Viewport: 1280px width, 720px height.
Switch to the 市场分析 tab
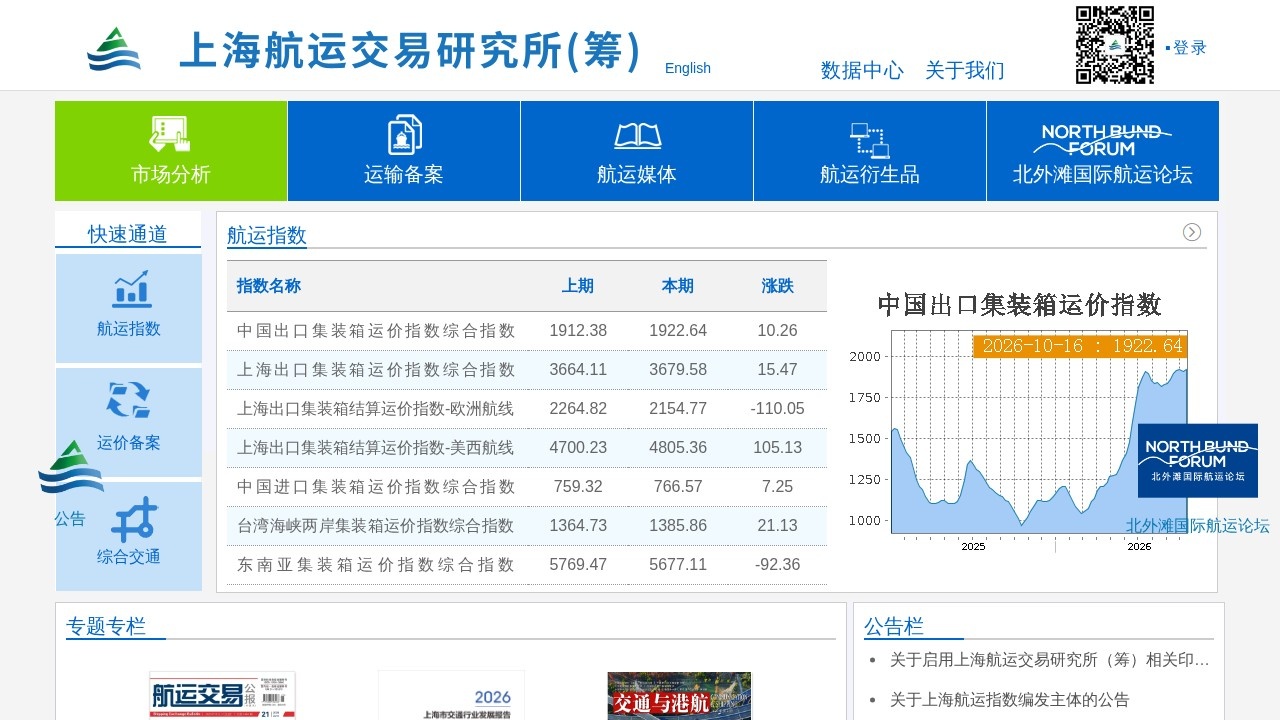click(171, 151)
